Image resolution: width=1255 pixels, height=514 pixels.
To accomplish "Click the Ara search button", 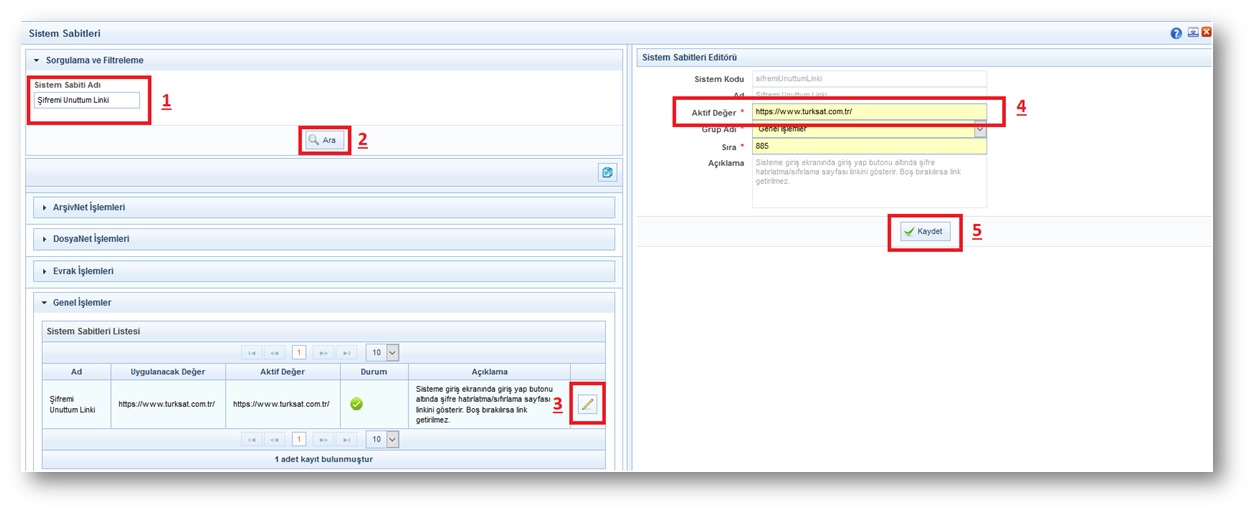I will (324, 141).
